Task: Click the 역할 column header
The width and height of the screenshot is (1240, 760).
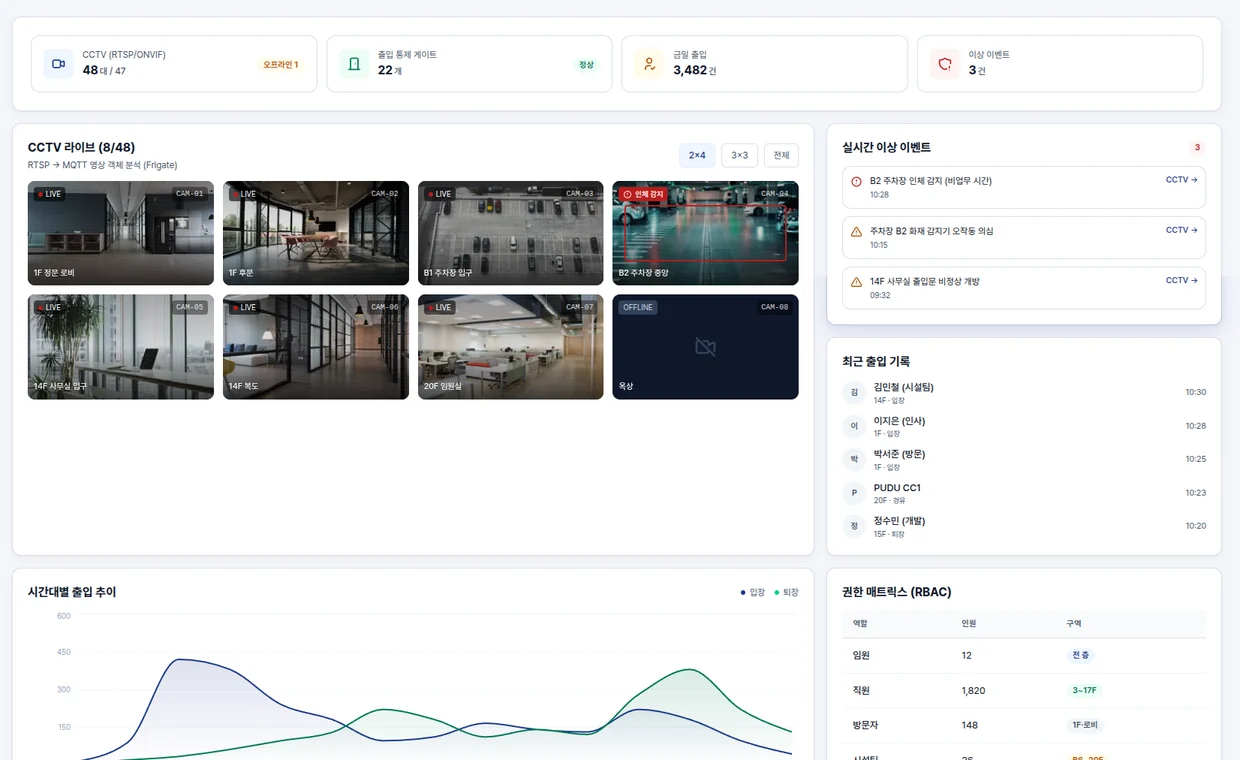Action: [861, 624]
